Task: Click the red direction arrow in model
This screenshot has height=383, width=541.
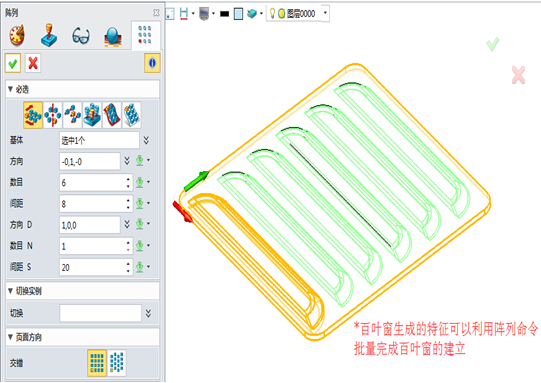Action: 183,212
